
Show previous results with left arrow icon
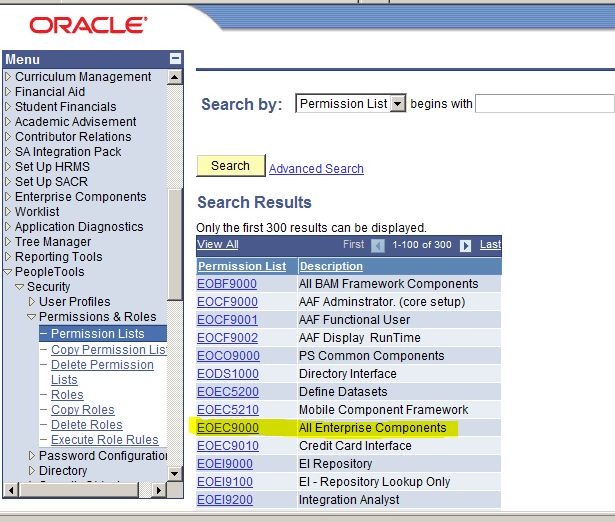point(378,246)
